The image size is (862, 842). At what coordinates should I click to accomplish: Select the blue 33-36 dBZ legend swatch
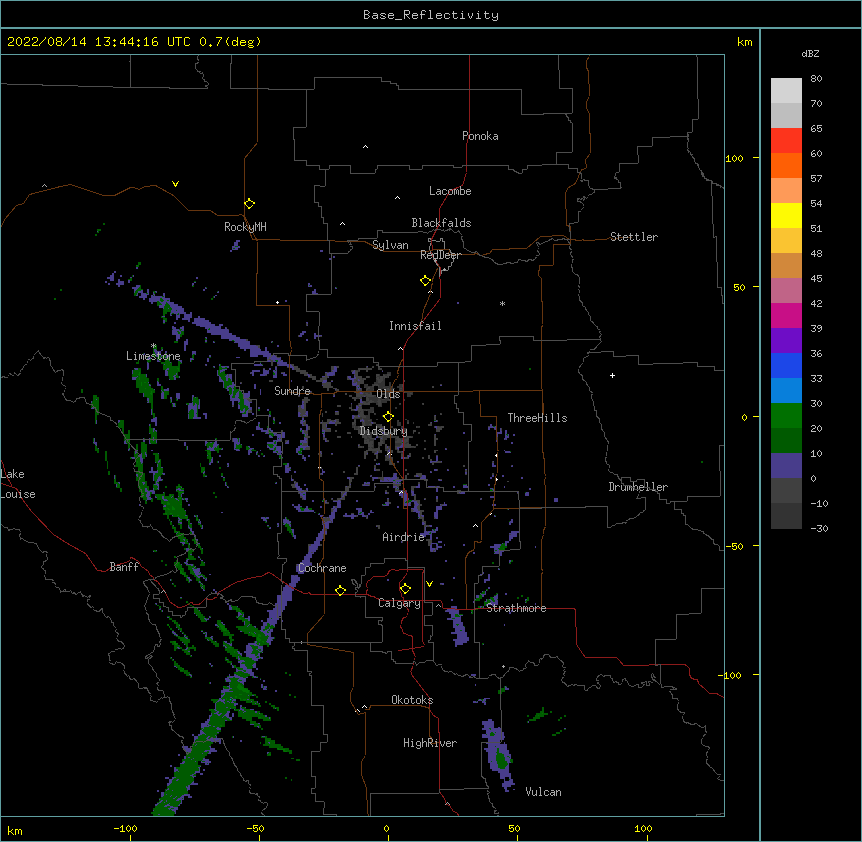coord(786,365)
